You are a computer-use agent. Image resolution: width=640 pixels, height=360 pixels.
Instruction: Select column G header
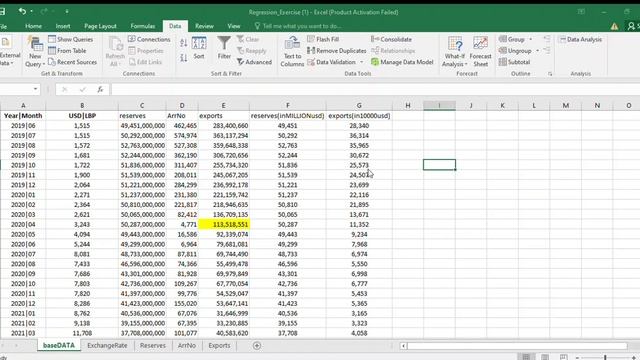(359, 105)
